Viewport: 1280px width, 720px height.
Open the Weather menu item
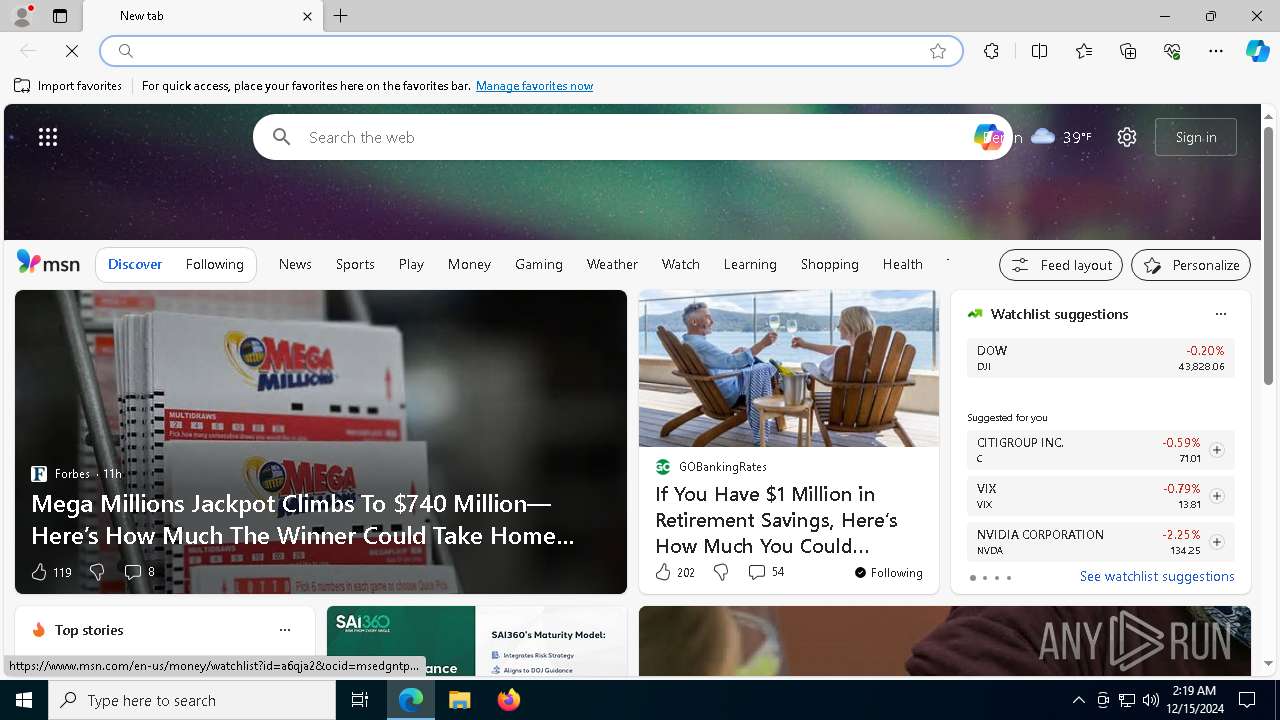click(612, 264)
